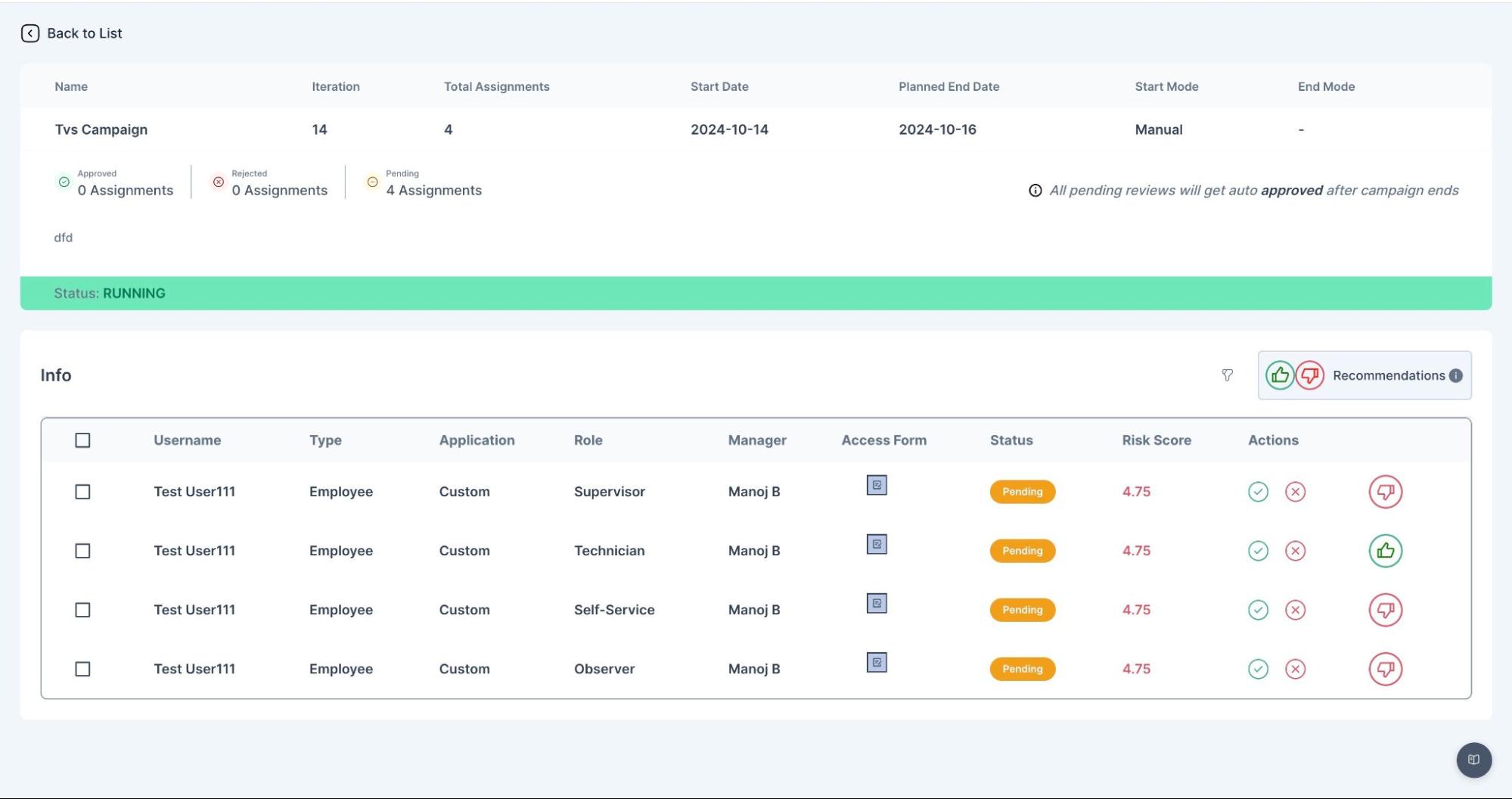Screen dimensions: 1512x799
Task: Reject the Technician role assignment
Action: [x=1295, y=551]
